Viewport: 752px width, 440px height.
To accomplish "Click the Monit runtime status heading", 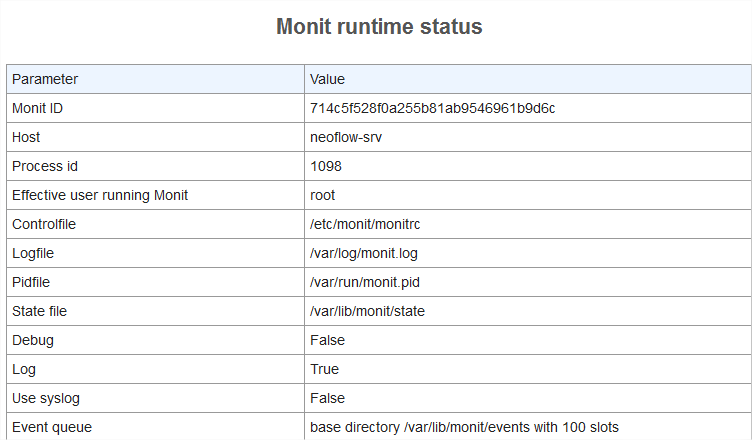I will click(x=379, y=27).
